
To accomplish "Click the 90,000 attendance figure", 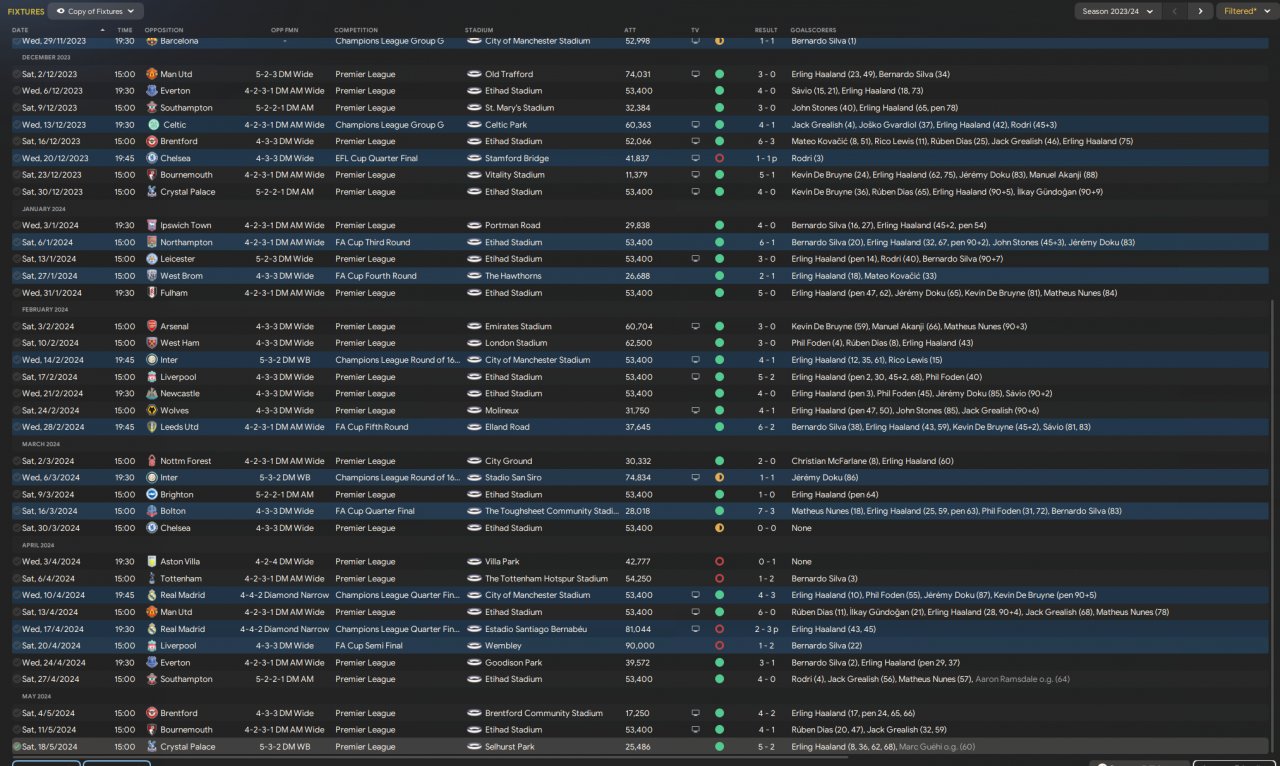I will tap(637, 646).
